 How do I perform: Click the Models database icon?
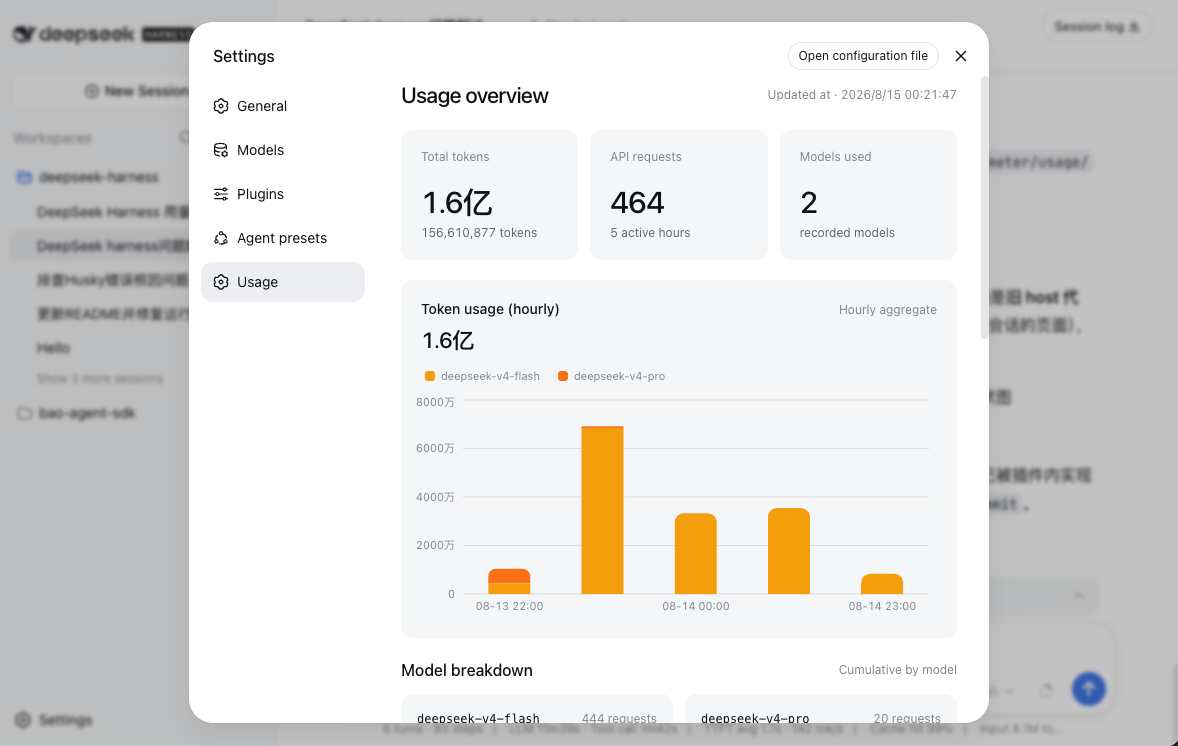(x=221, y=150)
